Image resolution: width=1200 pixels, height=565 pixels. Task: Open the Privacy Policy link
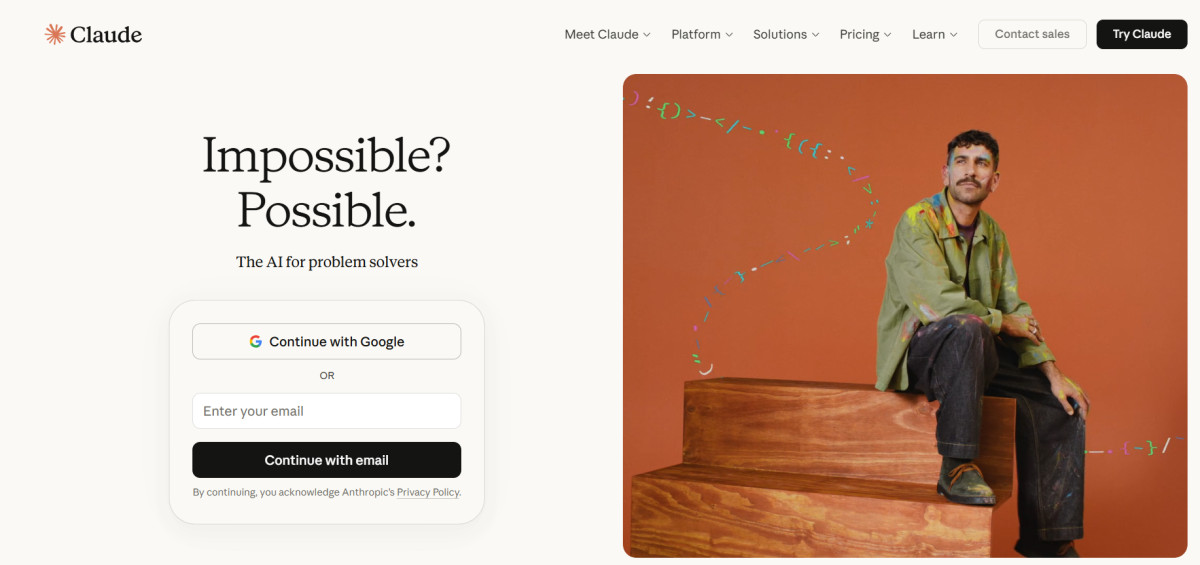point(428,492)
